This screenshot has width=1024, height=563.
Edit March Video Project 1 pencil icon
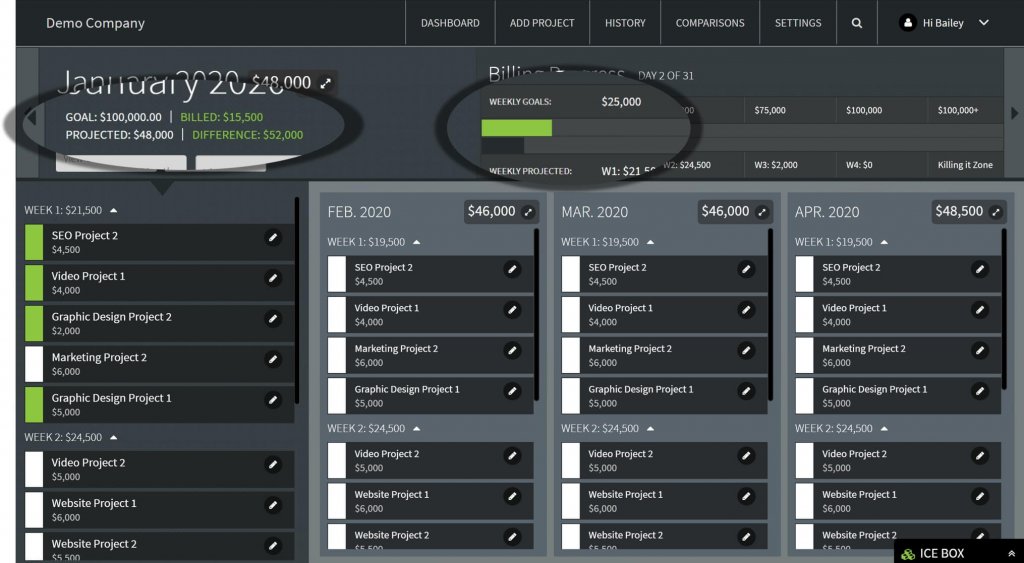tap(746, 310)
